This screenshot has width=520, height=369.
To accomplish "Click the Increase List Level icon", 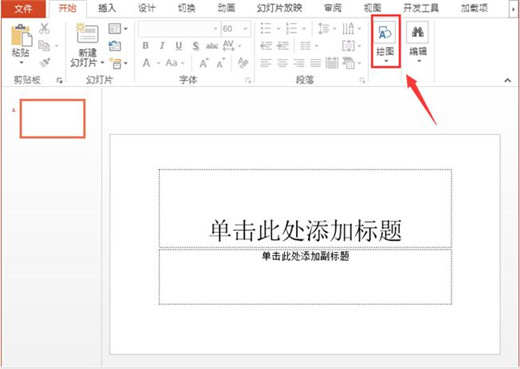I will tap(283, 45).
